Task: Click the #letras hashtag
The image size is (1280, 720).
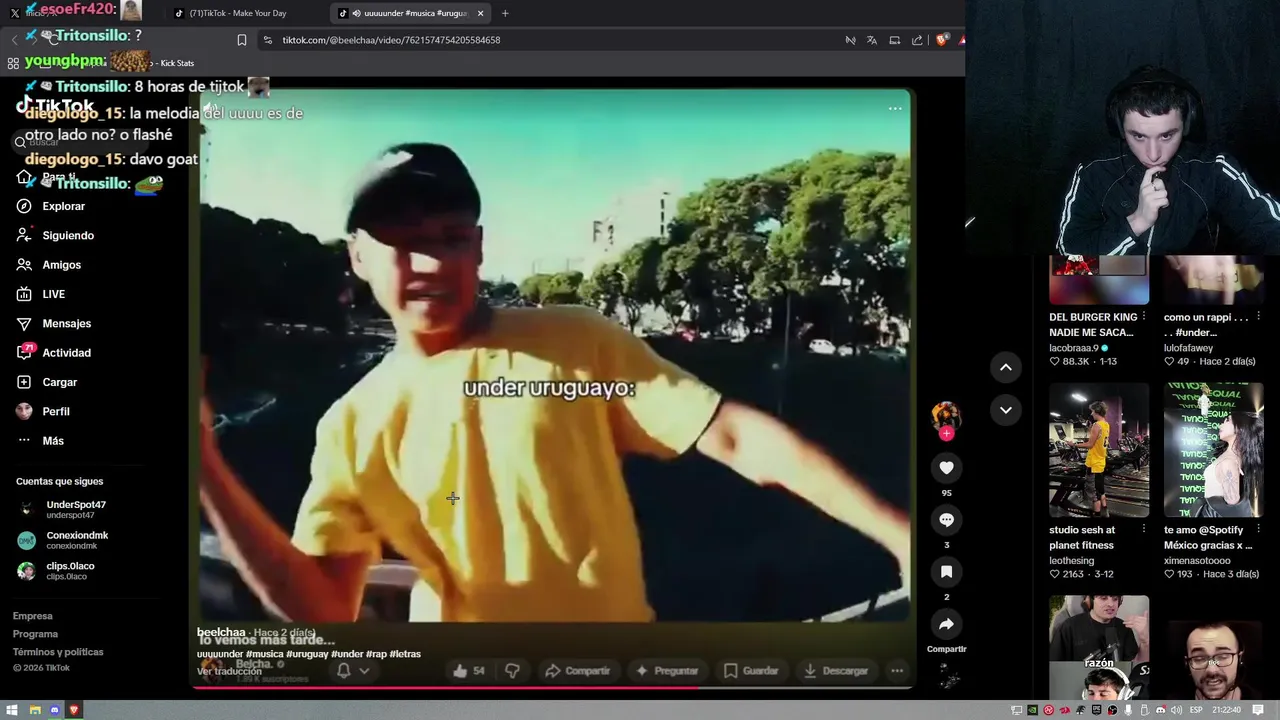Action: click(405, 654)
